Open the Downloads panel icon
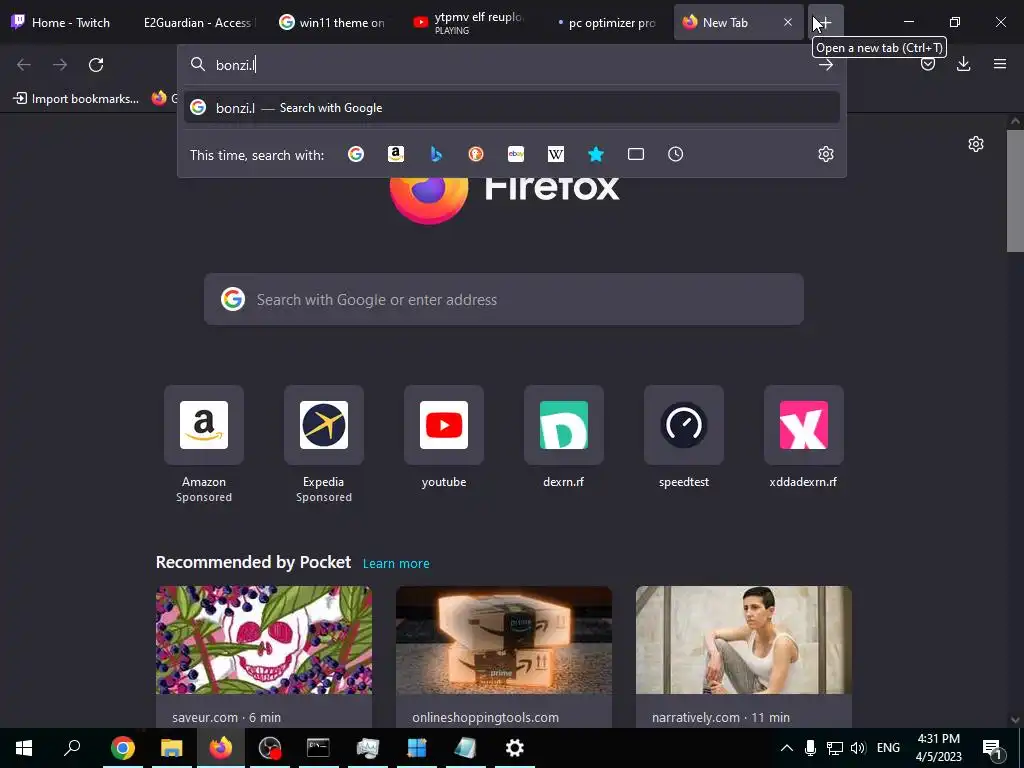Screen dimensions: 1024x768 coord(963,64)
